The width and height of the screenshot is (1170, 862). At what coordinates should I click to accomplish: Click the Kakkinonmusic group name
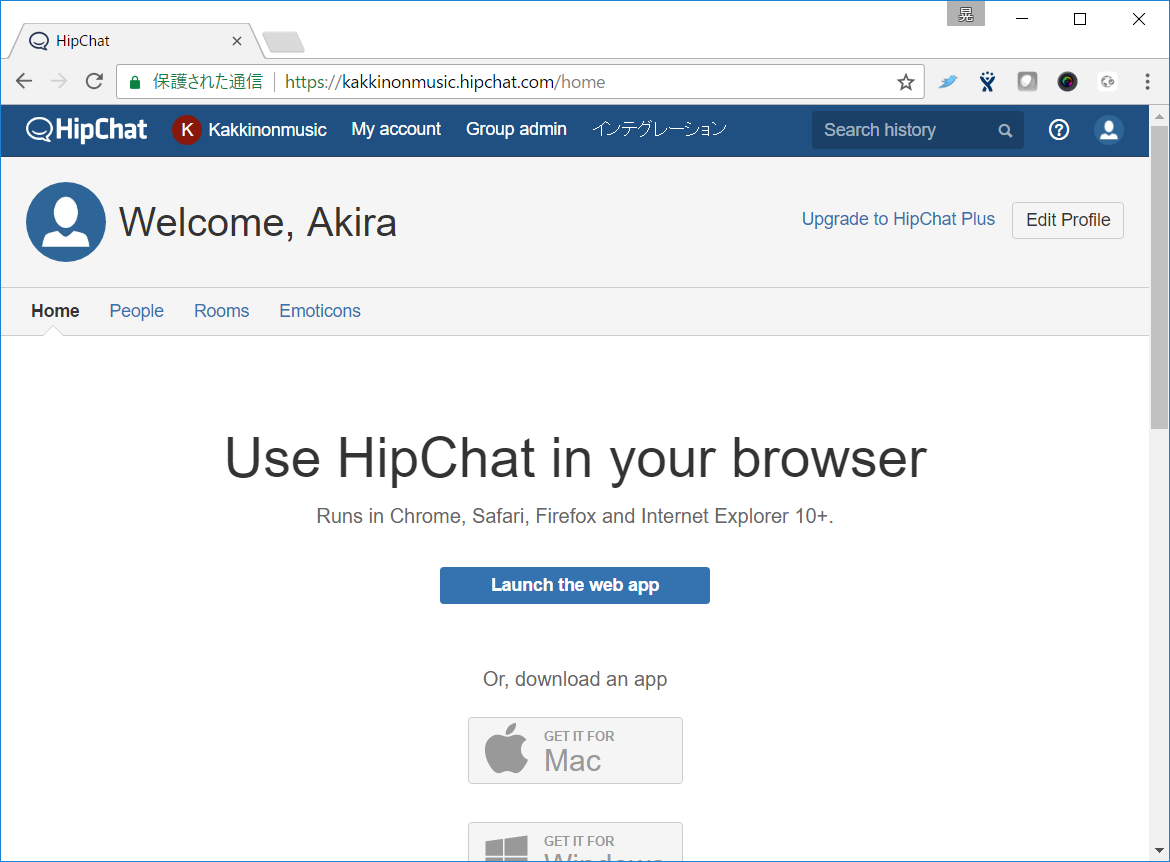point(267,130)
